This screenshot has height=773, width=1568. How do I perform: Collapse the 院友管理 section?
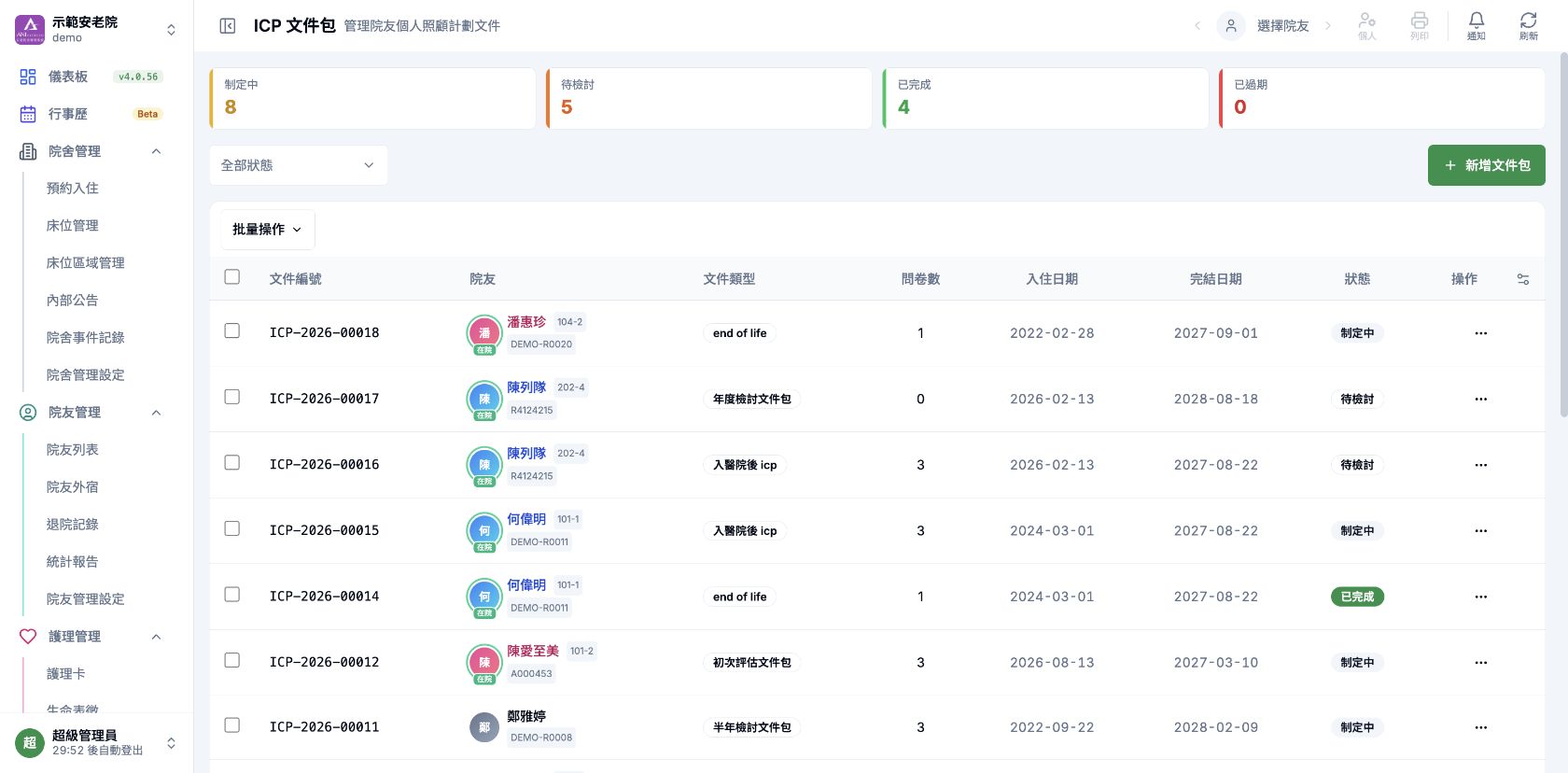click(x=156, y=413)
